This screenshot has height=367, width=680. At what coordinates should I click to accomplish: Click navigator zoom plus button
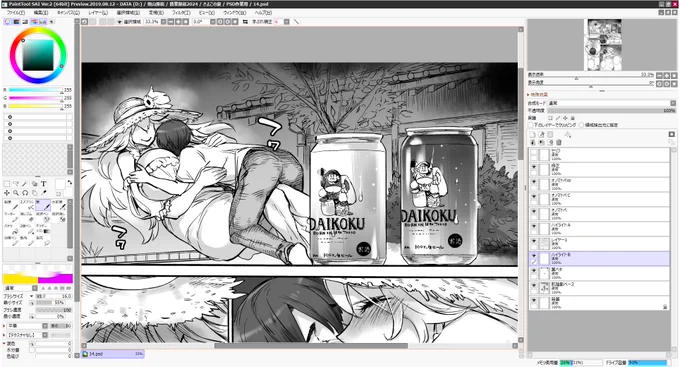click(x=667, y=75)
